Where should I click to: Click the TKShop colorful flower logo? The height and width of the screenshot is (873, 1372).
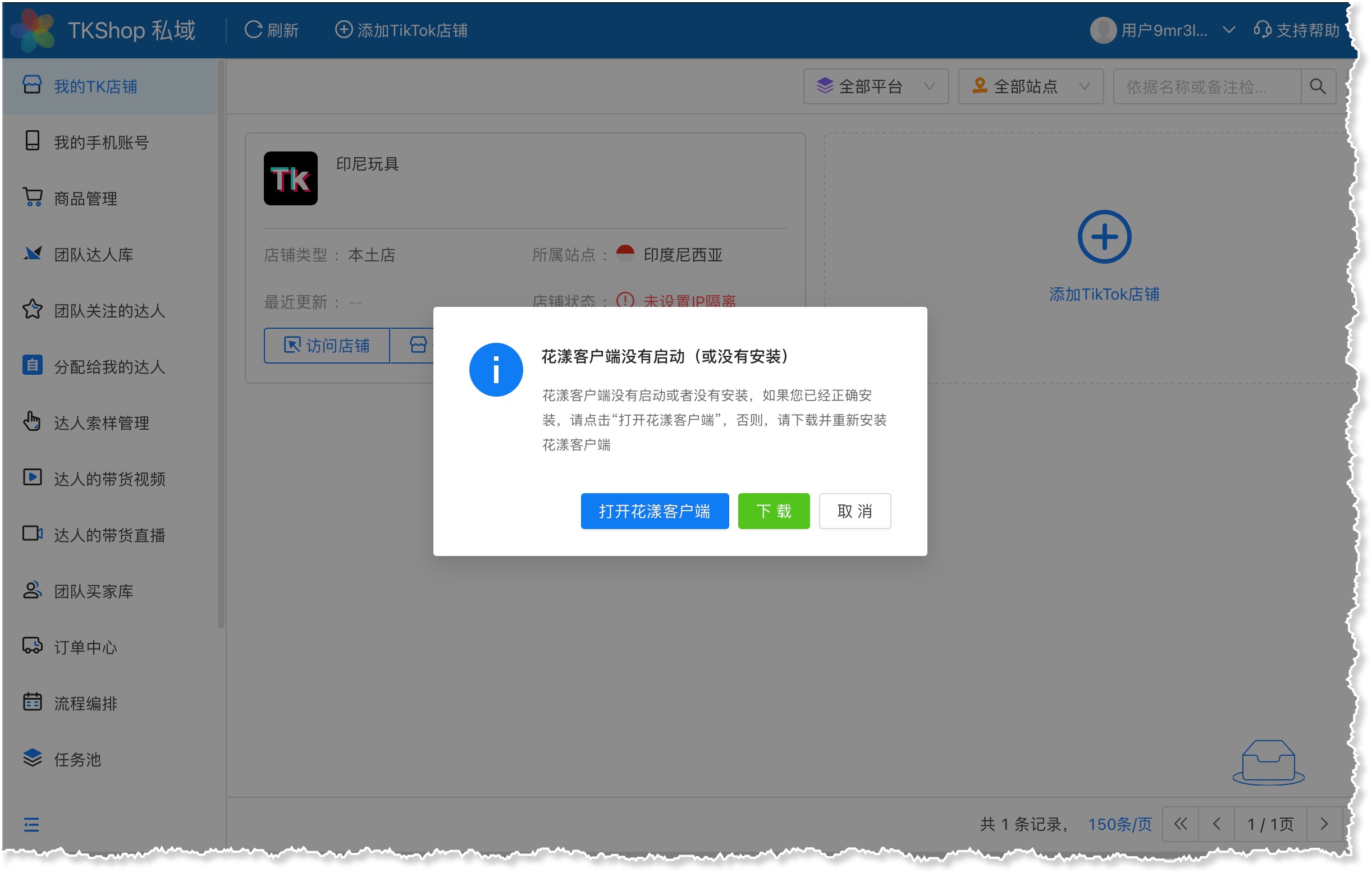tap(33, 30)
